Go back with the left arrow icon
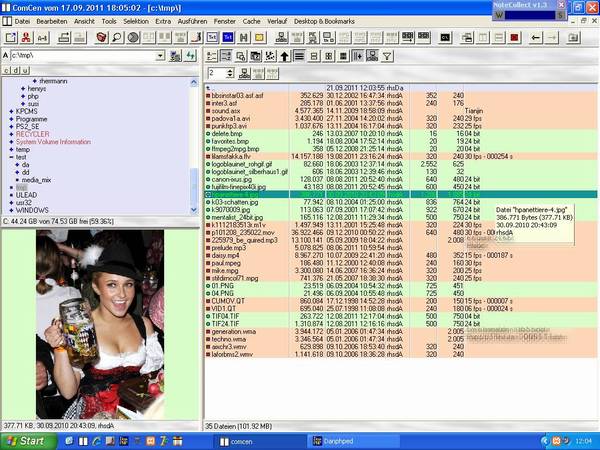The width and height of the screenshot is (600, 450). tap(536, 38)
